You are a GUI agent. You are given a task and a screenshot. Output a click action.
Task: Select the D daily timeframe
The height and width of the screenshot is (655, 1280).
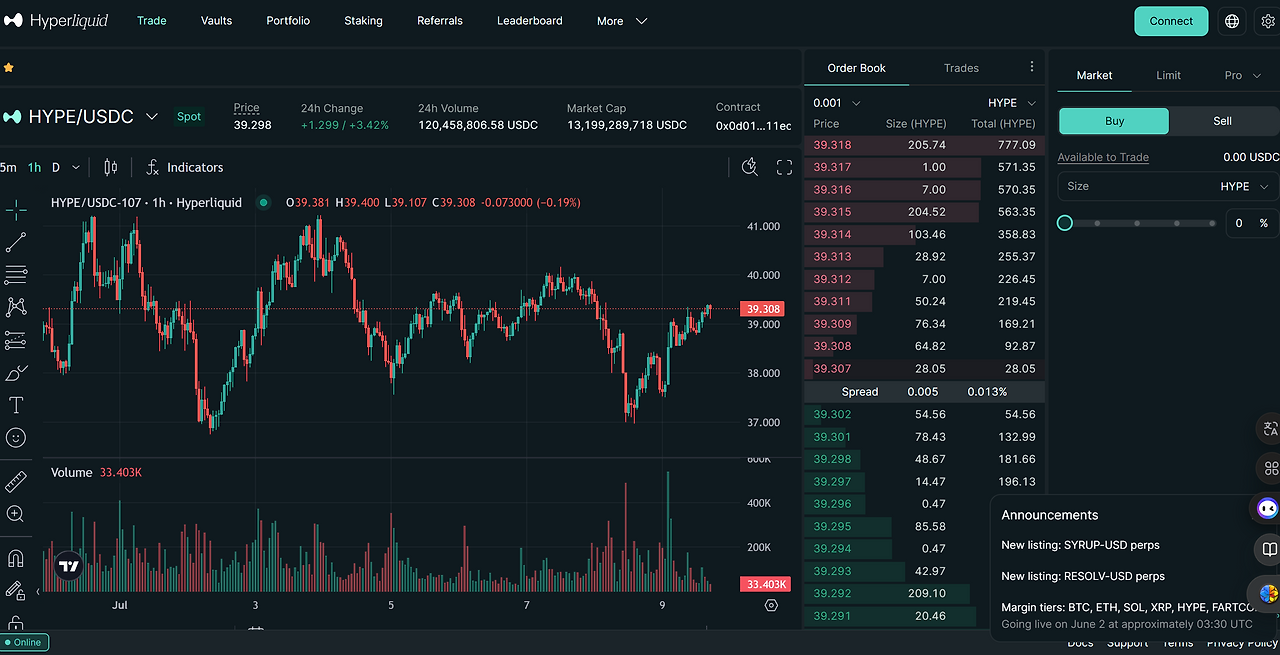tap(56, 167)
